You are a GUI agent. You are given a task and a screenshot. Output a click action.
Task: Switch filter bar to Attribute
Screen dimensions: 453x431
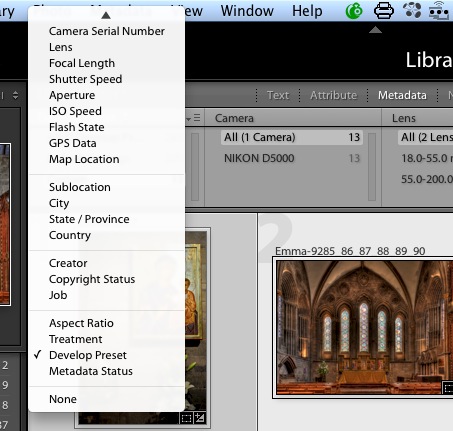tap(333, 95)
